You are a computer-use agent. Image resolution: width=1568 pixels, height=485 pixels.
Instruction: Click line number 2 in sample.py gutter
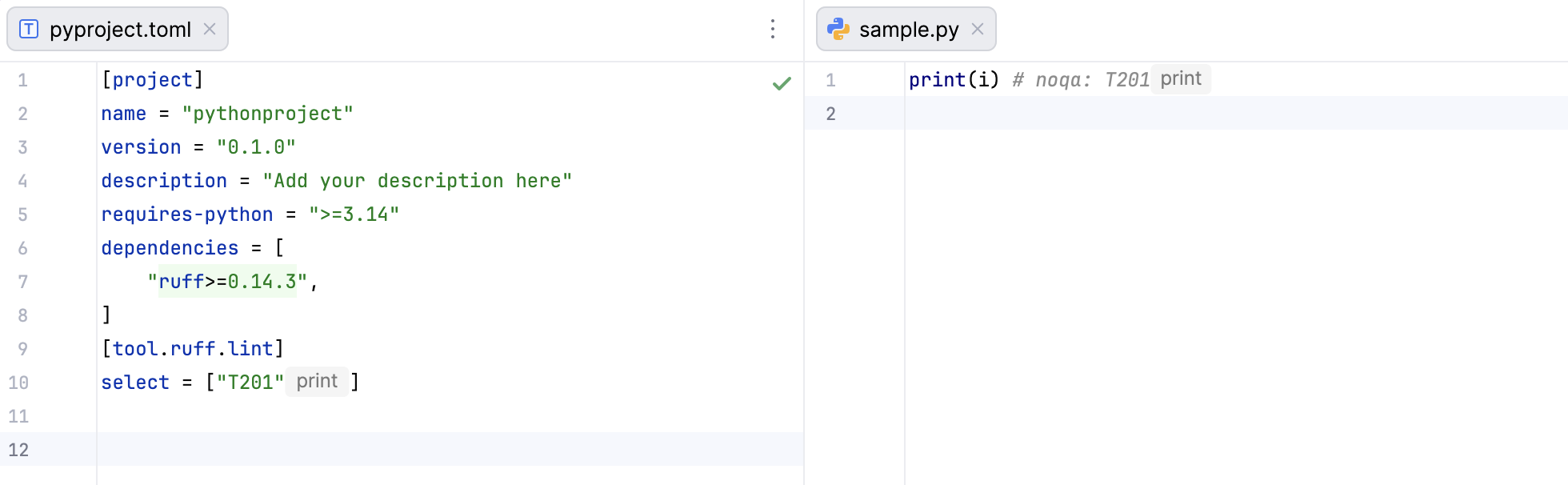(830, 114)
